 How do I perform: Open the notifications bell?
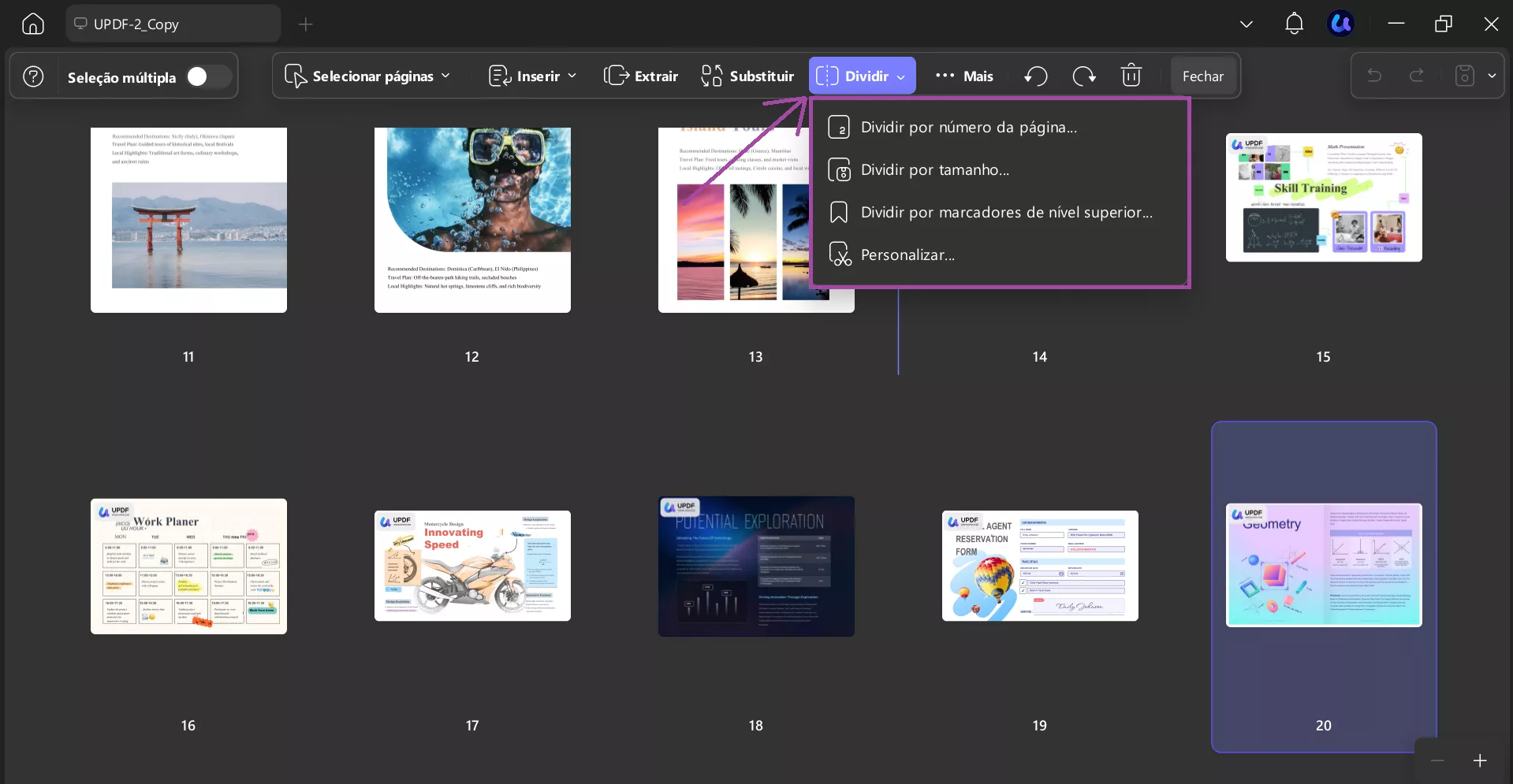1294,24
